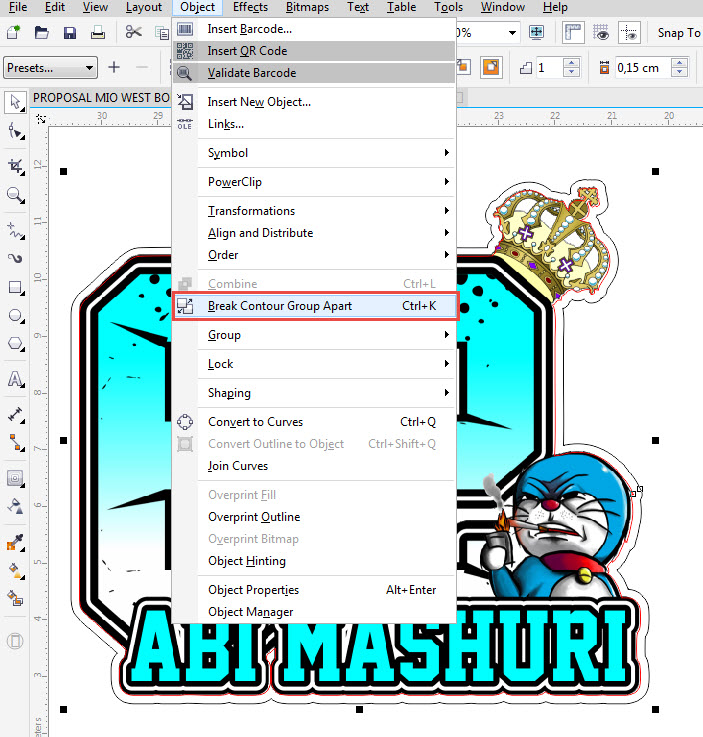Open the Snap To options
Viewport: 703px width, 737px height.
click(679, 33)
